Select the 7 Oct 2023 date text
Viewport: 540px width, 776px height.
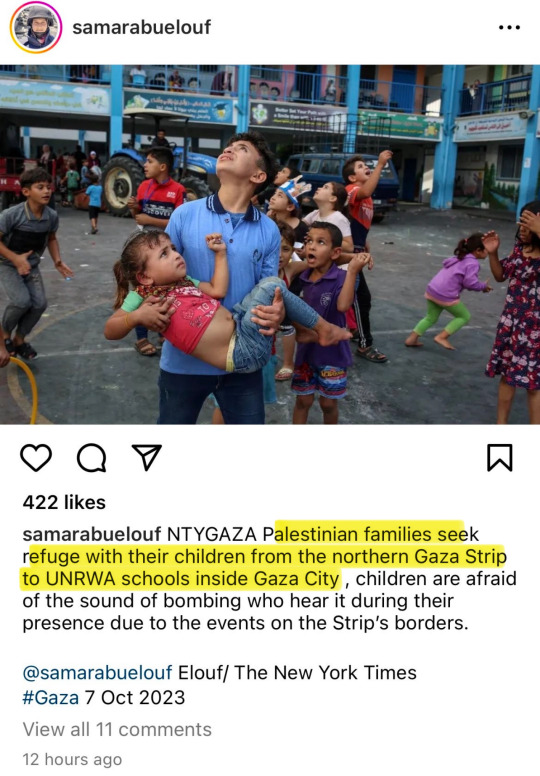point(135,698)
